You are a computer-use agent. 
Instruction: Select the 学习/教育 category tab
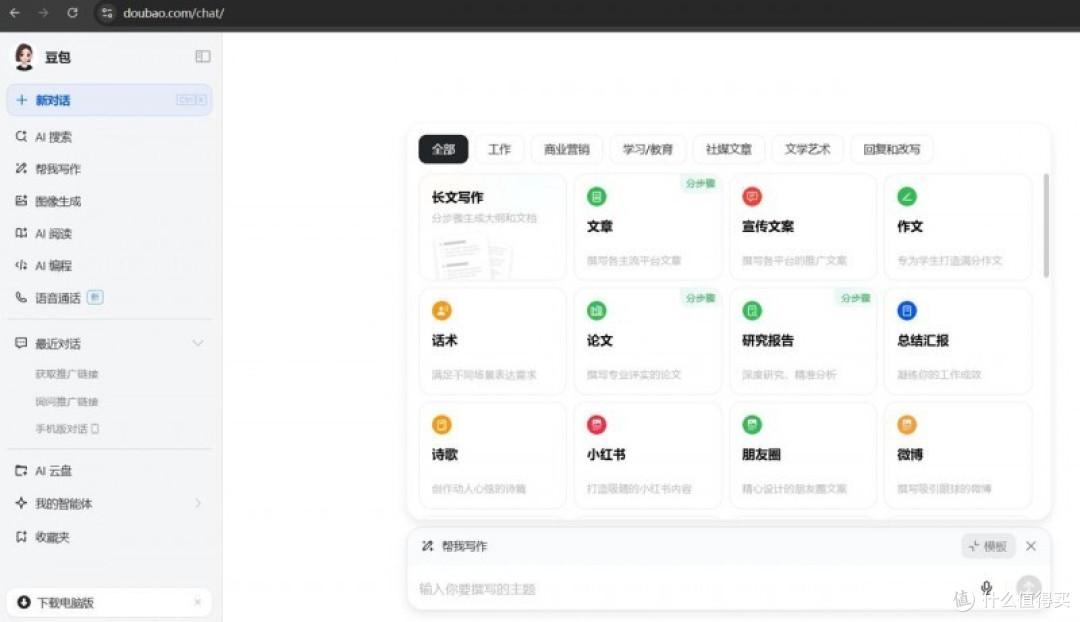pyautogui.click(x=647, y=149)
